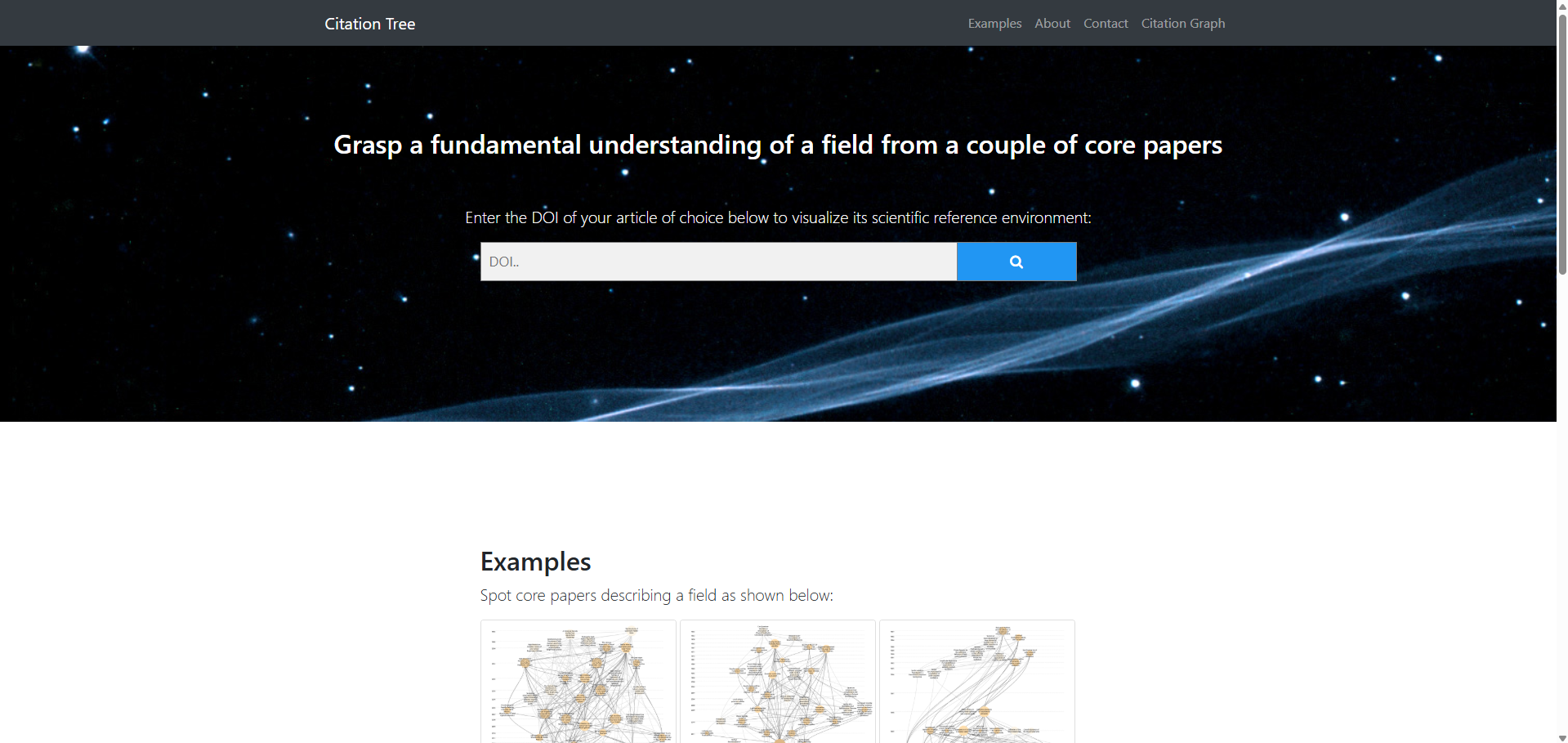The height and width of the screenshot is (743, 1568).
Task: Open the Citation Graph link
Action: (1182, 24)
